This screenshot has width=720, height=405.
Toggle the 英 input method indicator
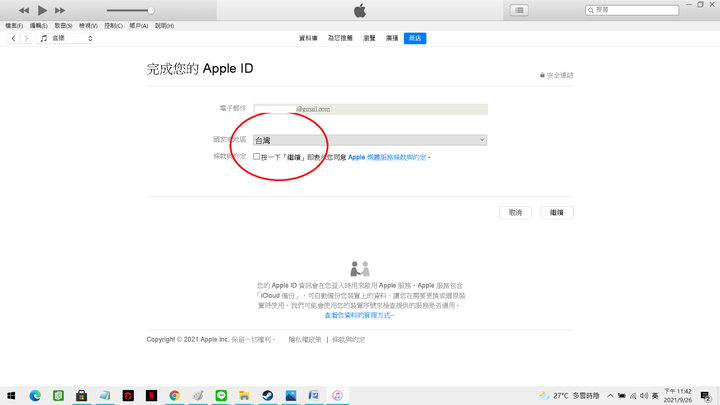pos(655,395)
